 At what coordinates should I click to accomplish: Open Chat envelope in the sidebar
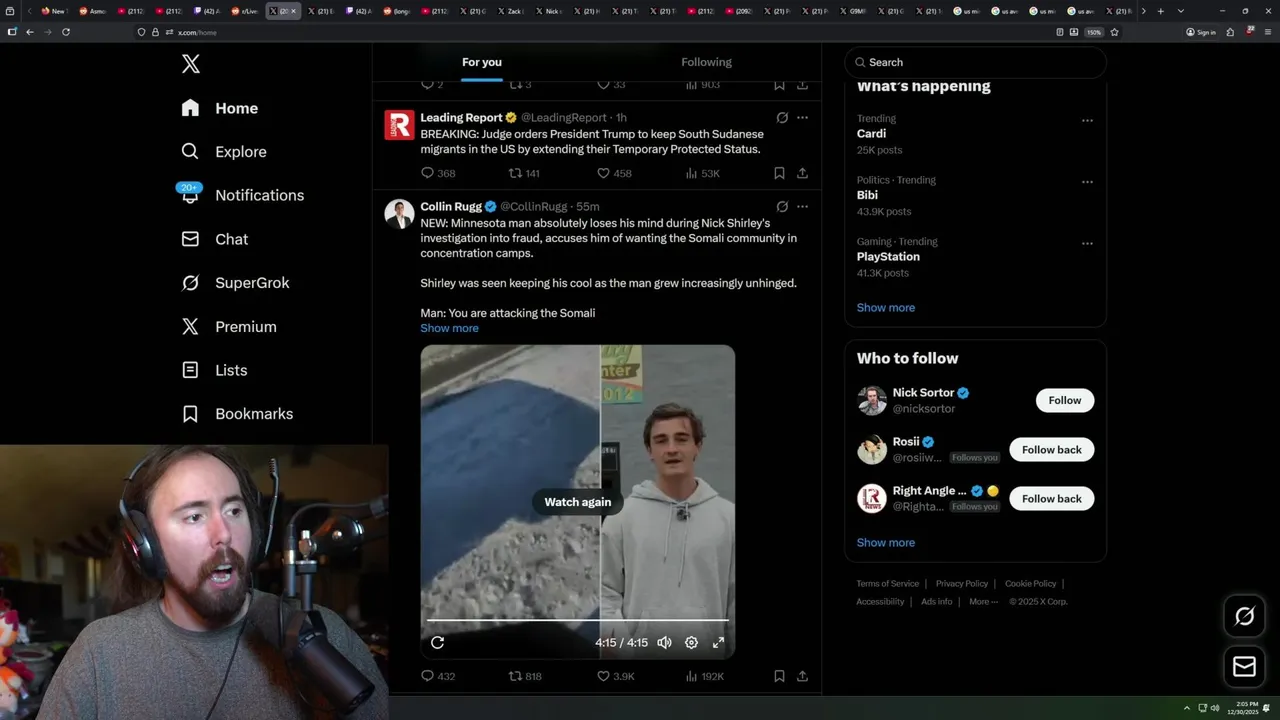click(190, 239)
